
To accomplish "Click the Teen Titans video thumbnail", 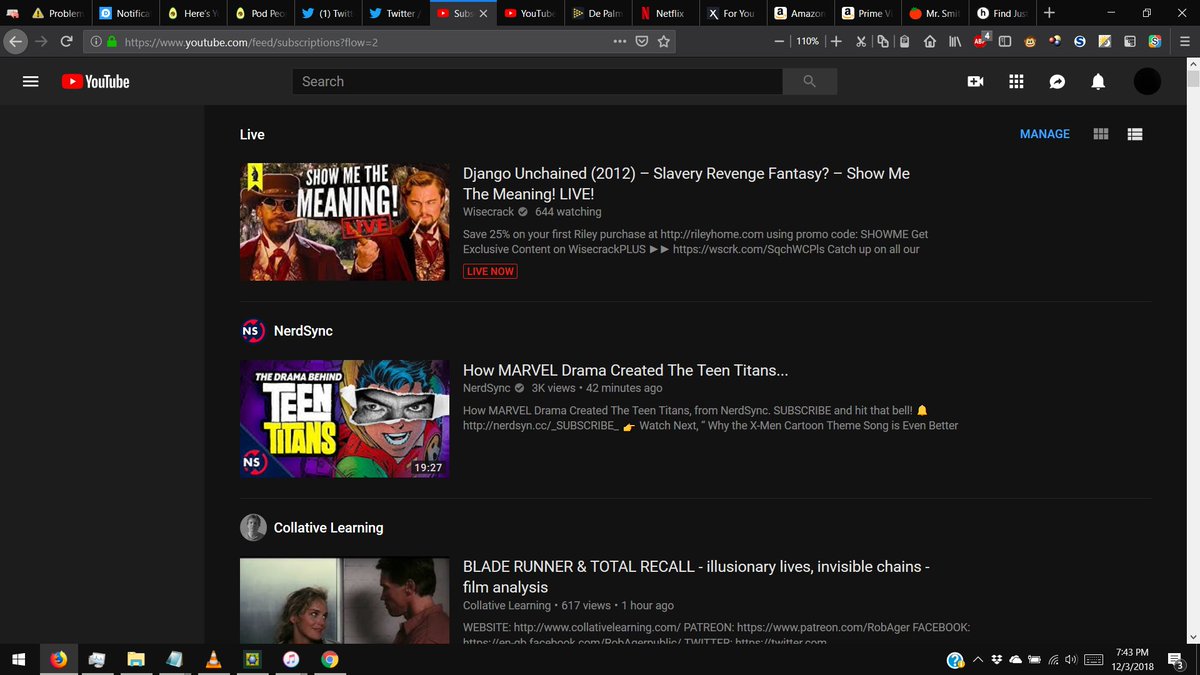I will click(345, 419).
